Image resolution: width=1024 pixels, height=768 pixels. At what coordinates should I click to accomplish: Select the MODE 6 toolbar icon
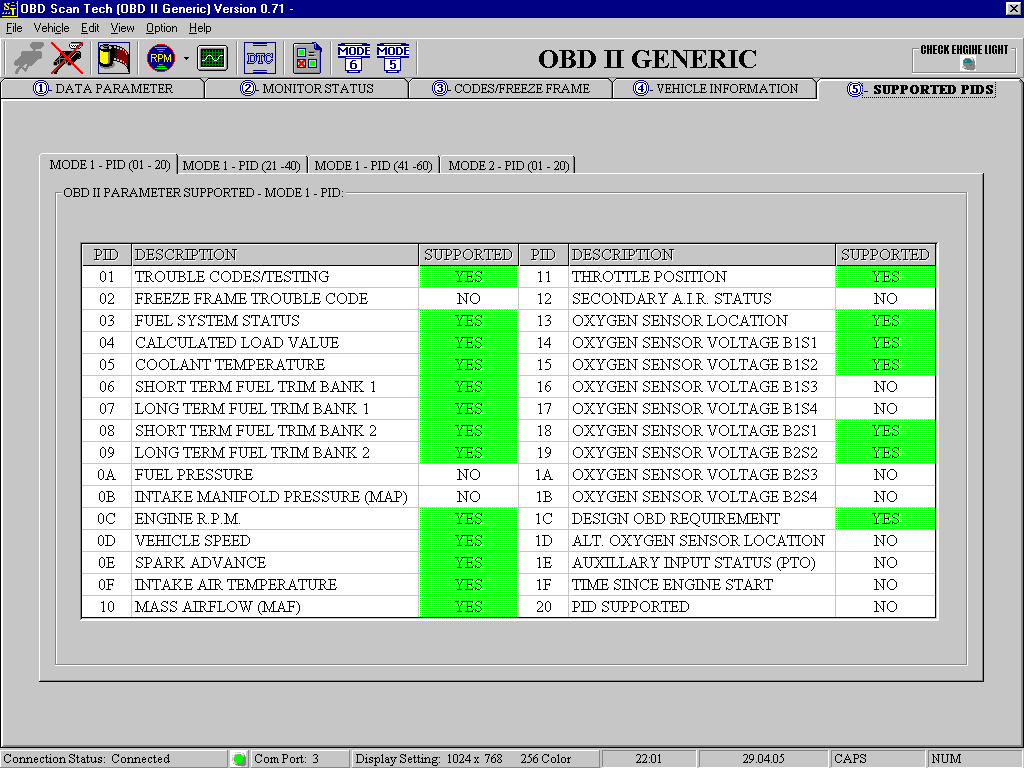[354, 58]
